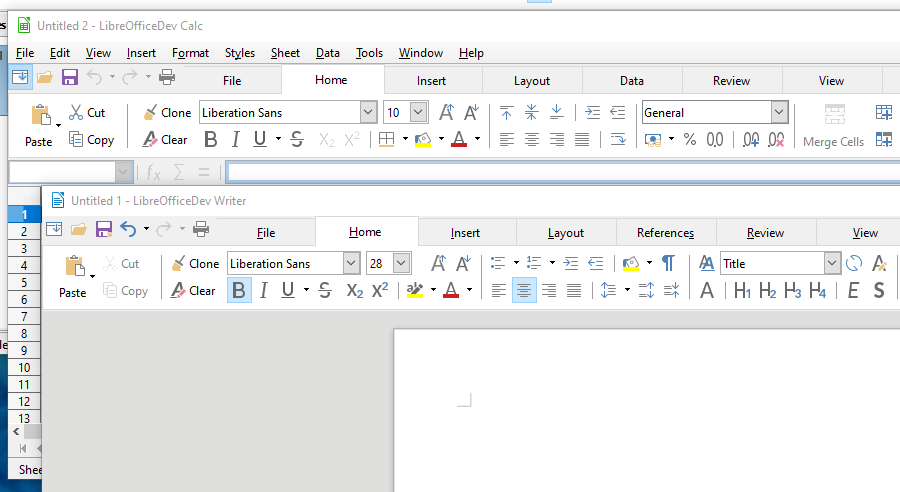900x492 pixels.
Task: Click Format as Percent icon in Calc
Action: pos(690,140)
